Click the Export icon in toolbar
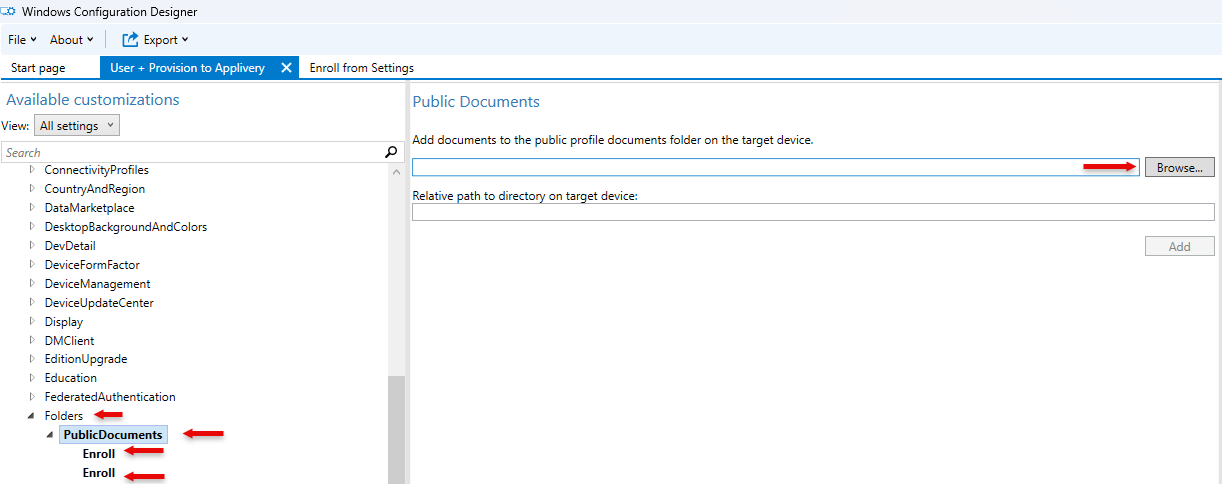 (130, 40)
